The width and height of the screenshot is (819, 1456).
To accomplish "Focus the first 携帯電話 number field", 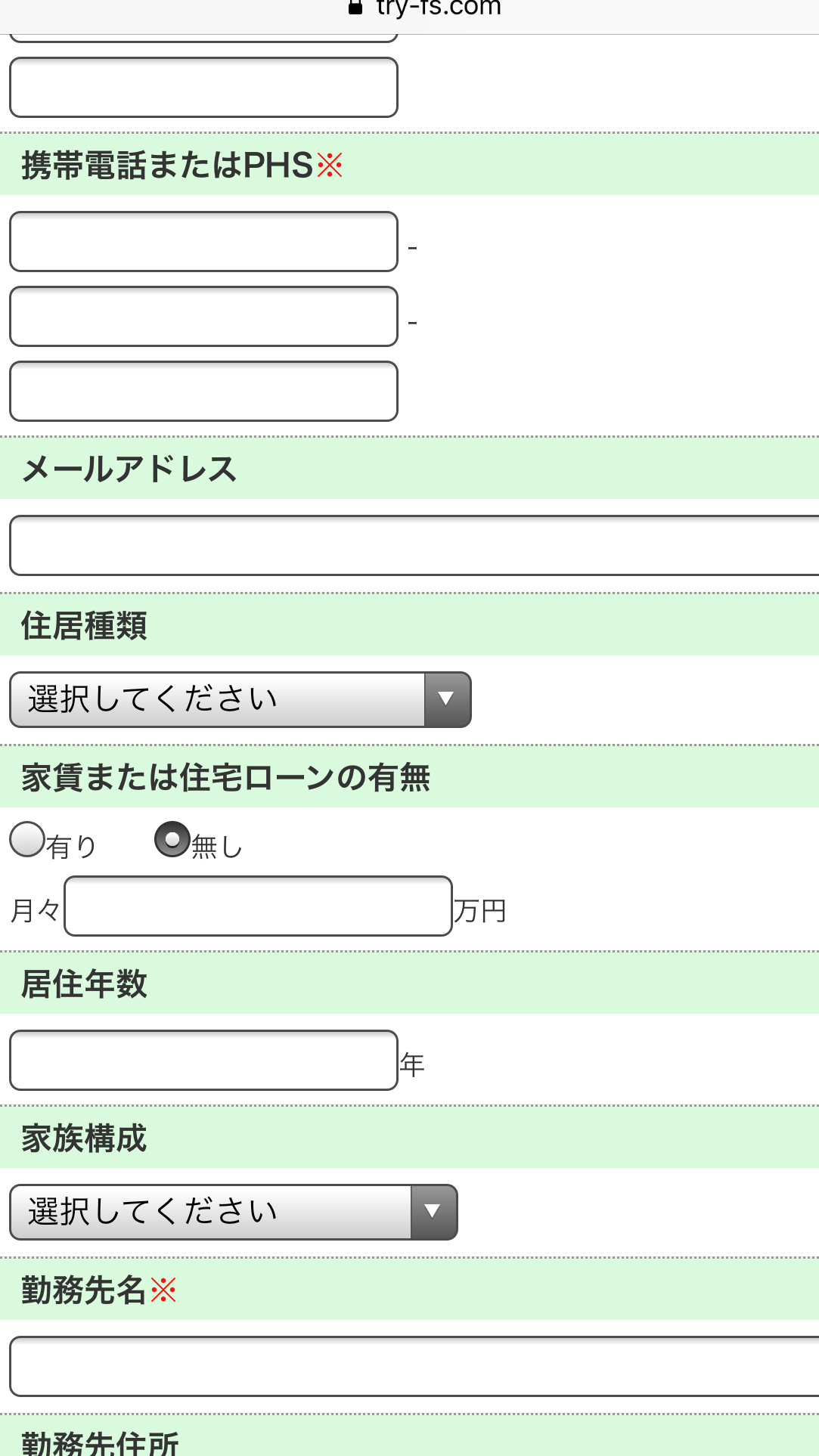I will click(x=203, y=241).
